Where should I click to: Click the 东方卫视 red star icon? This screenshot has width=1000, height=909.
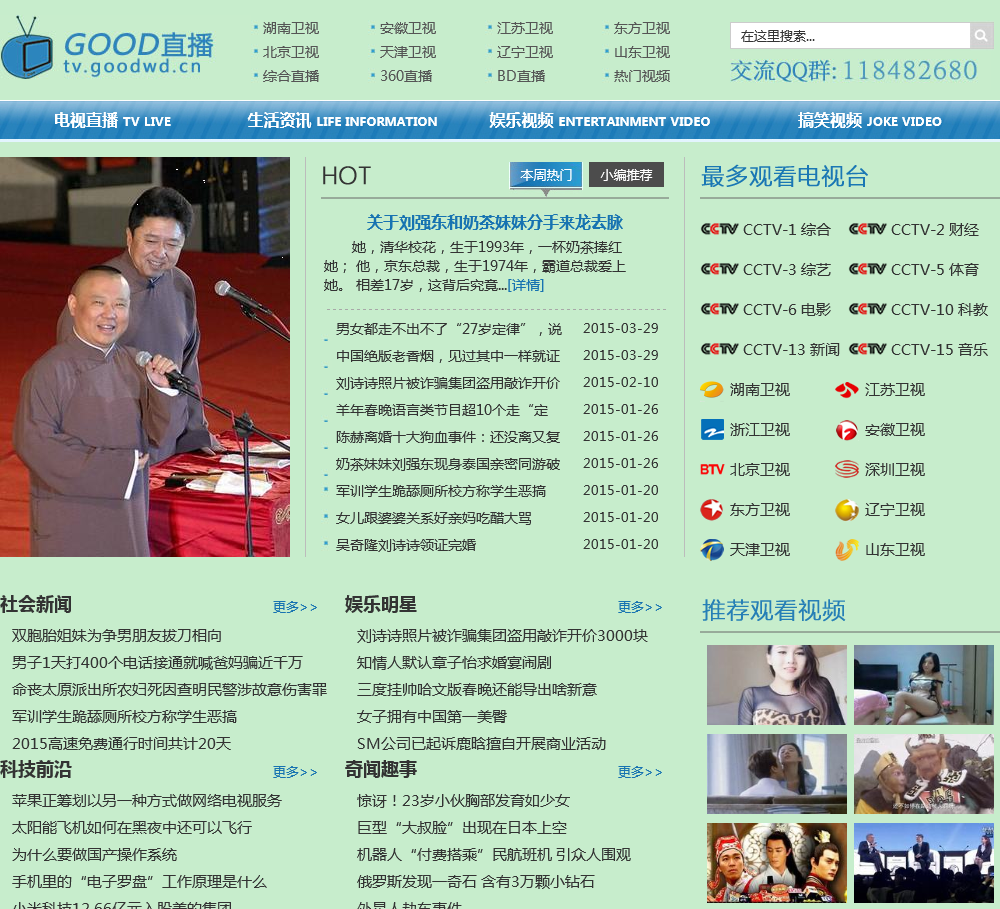(712, 510)
